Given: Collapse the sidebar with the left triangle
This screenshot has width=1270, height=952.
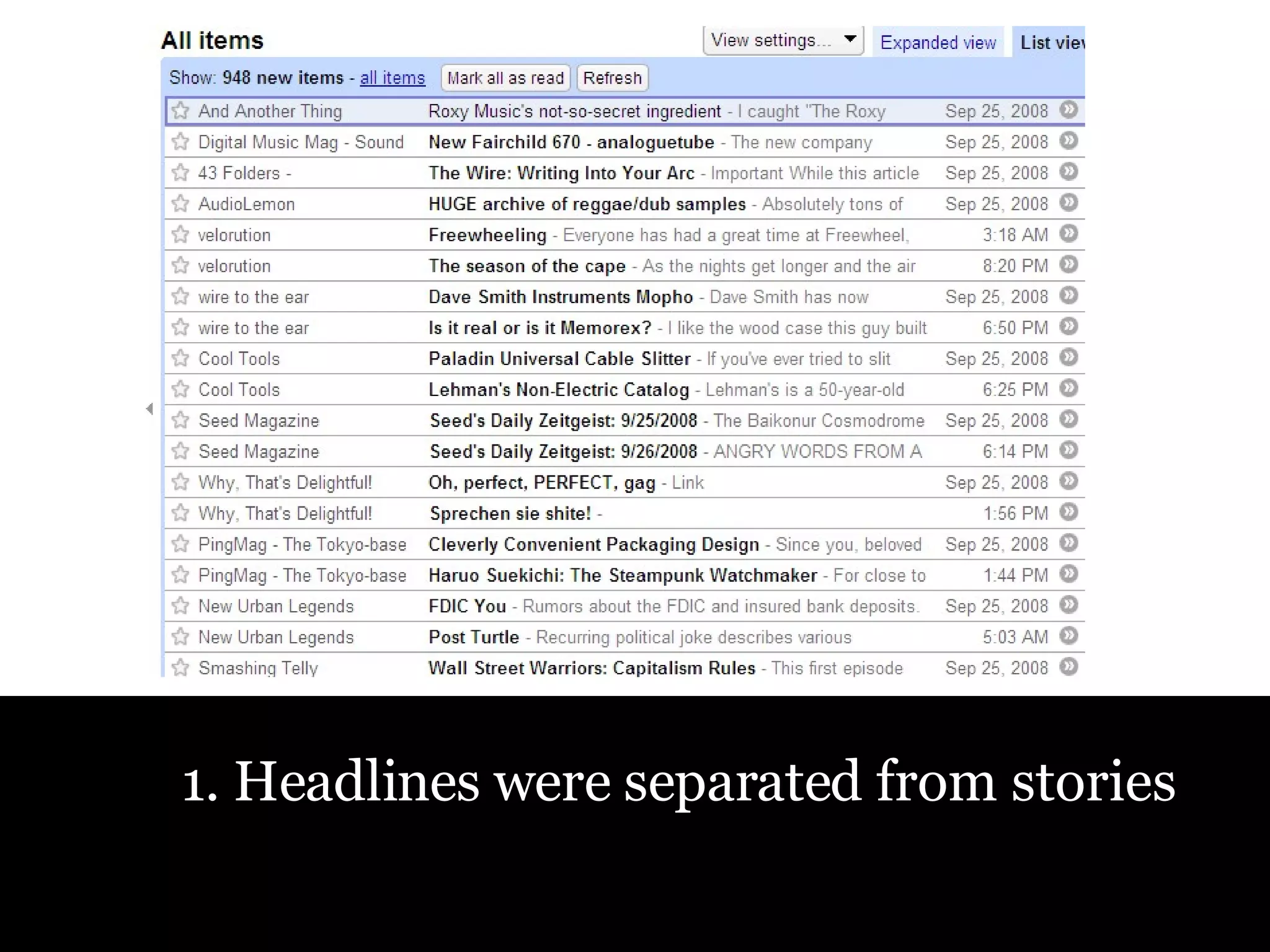Looking at the screenshot, I should pos(149,409).
